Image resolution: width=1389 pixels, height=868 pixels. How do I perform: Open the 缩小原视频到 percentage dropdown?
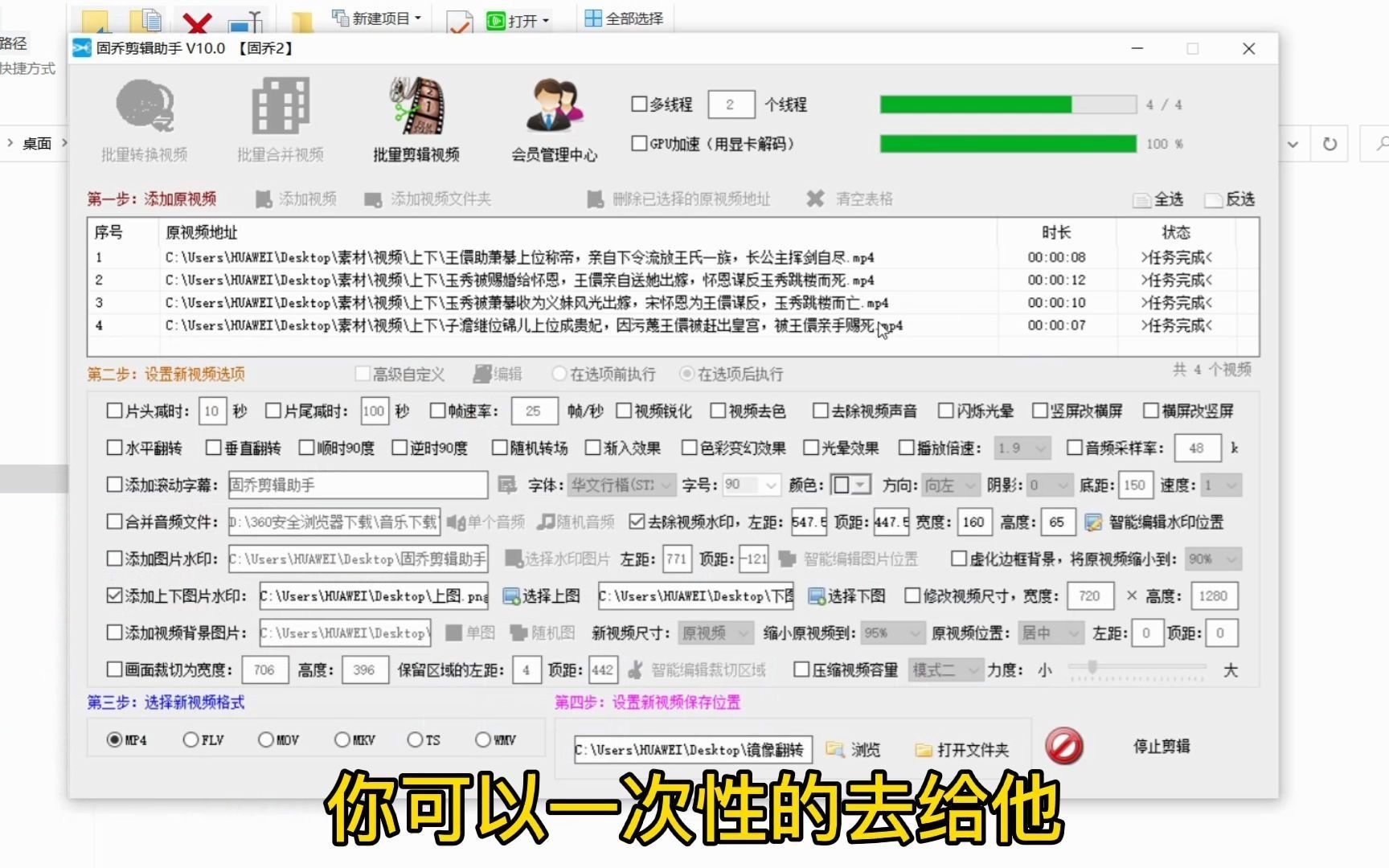click(x=892, y=633)
